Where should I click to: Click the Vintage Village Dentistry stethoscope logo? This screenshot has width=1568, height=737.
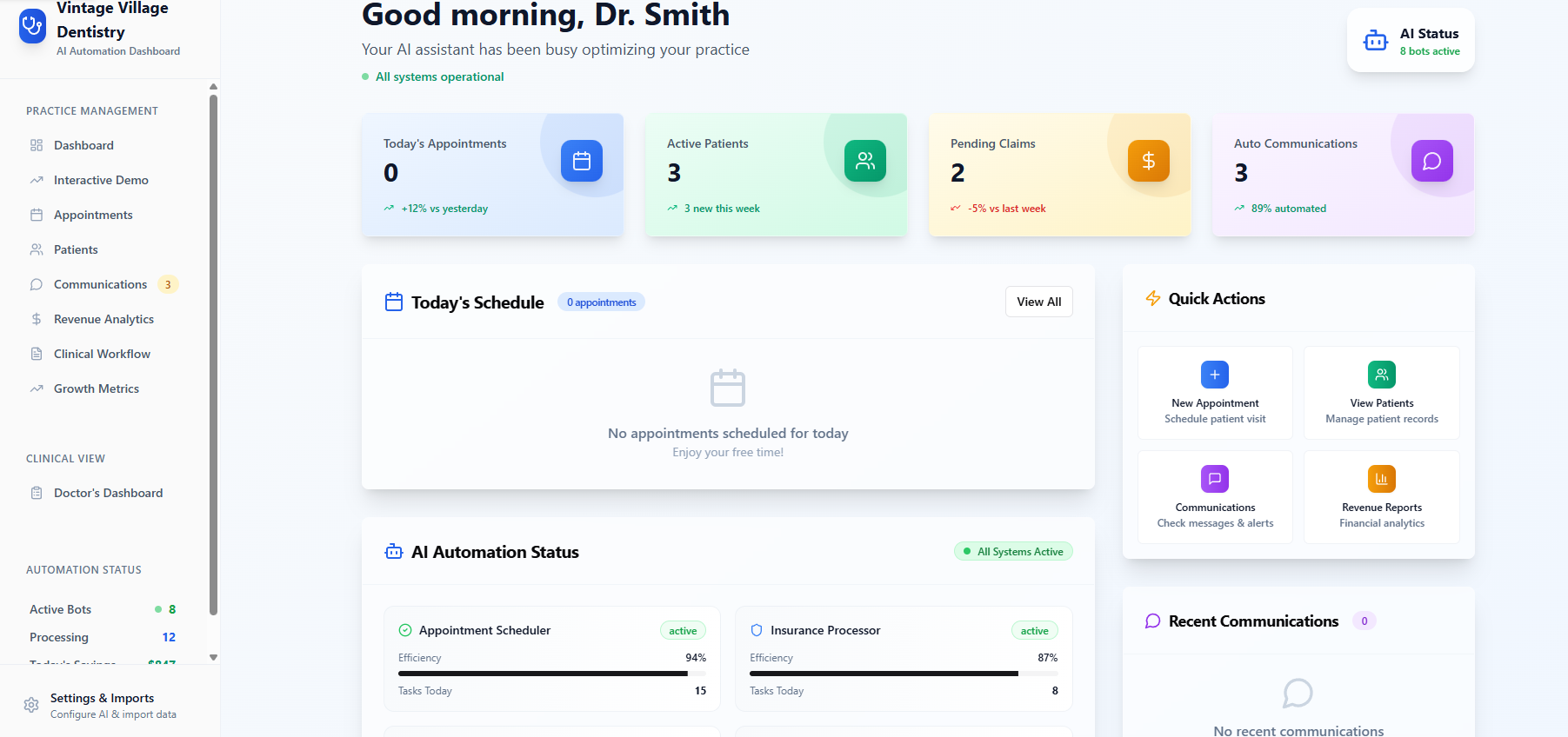pyautogui.click(x=32, y=26)
